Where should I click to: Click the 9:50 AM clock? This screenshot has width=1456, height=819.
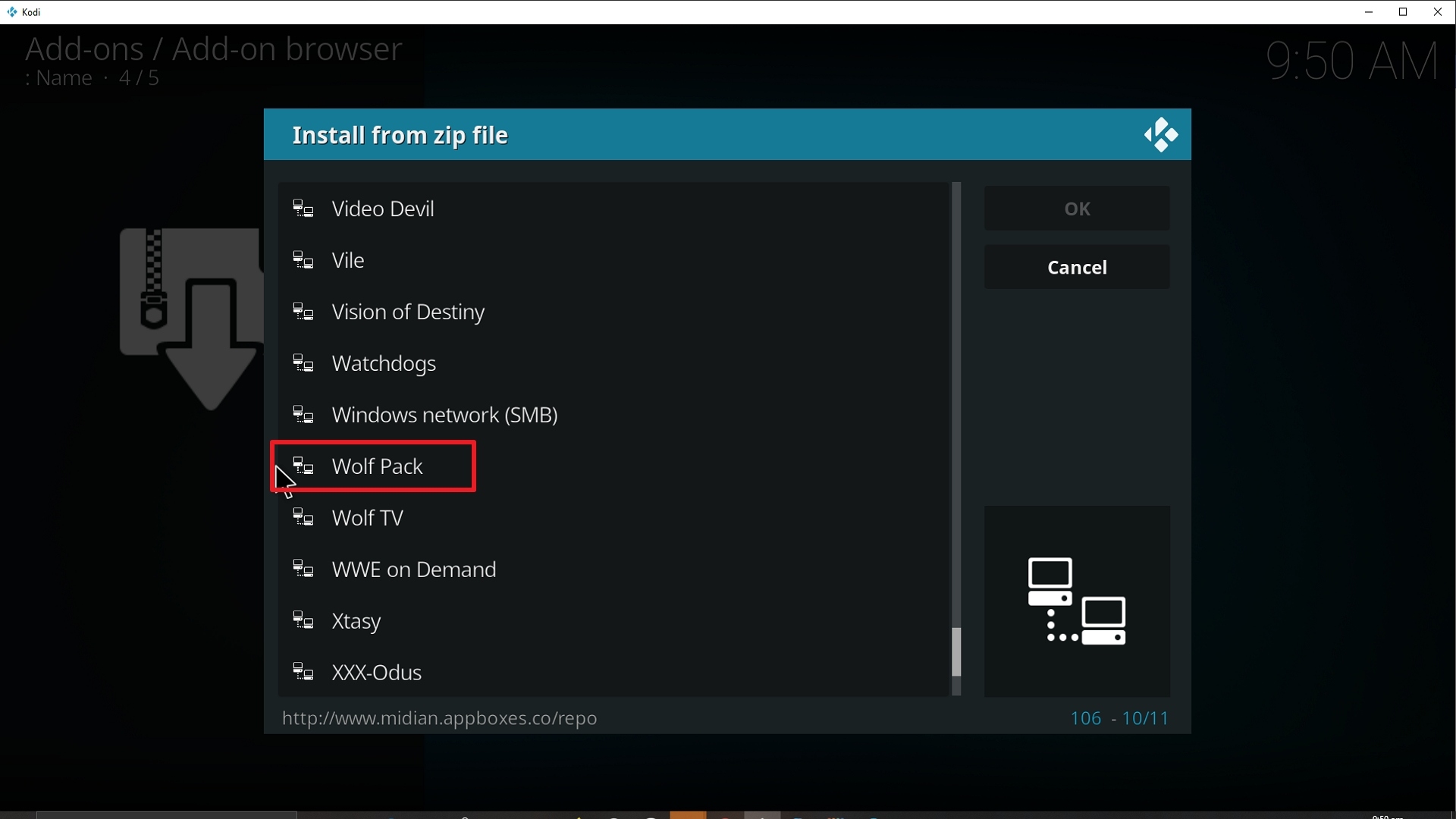1353,61
